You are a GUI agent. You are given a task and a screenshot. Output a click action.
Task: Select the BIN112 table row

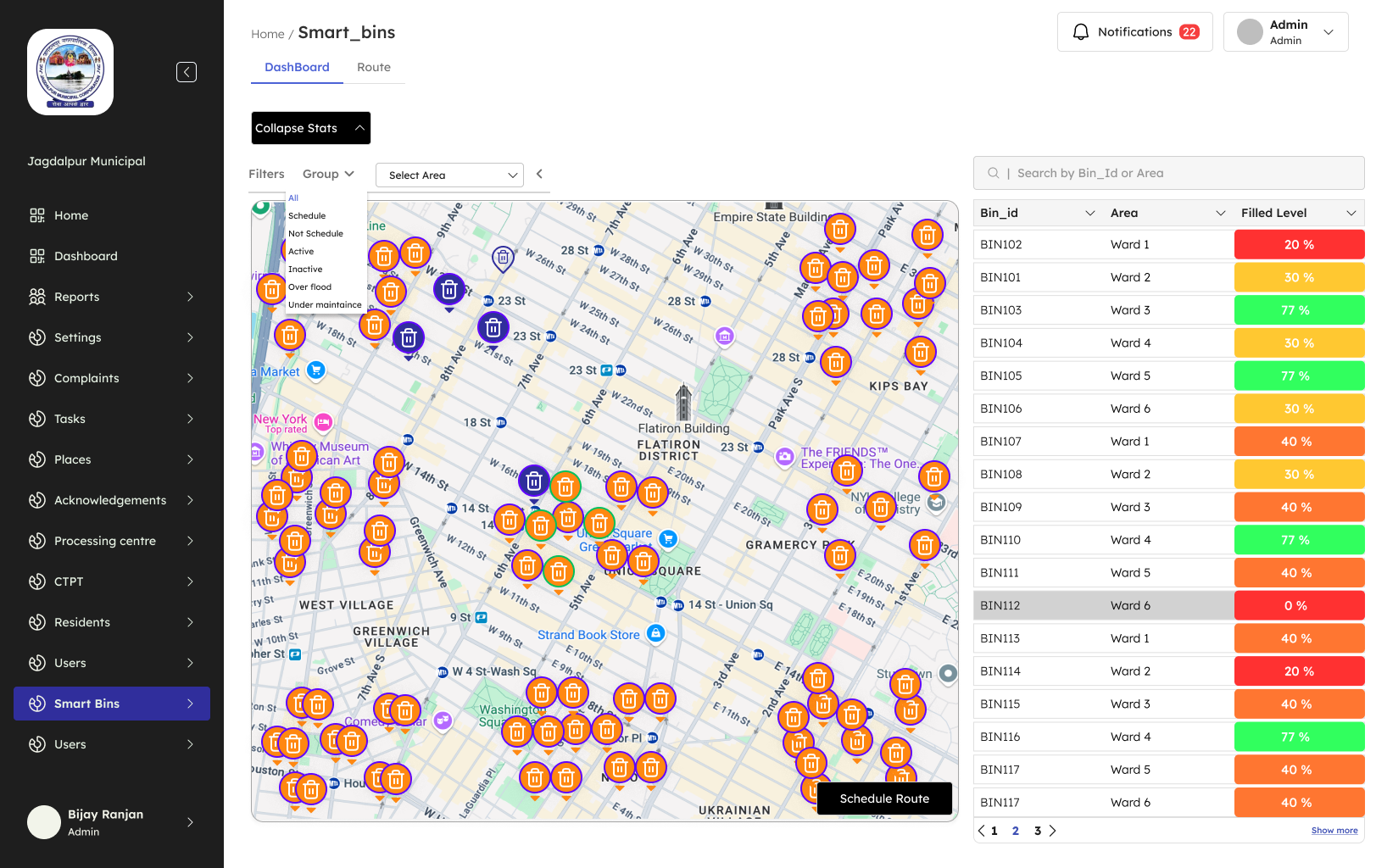(1169, 605)
